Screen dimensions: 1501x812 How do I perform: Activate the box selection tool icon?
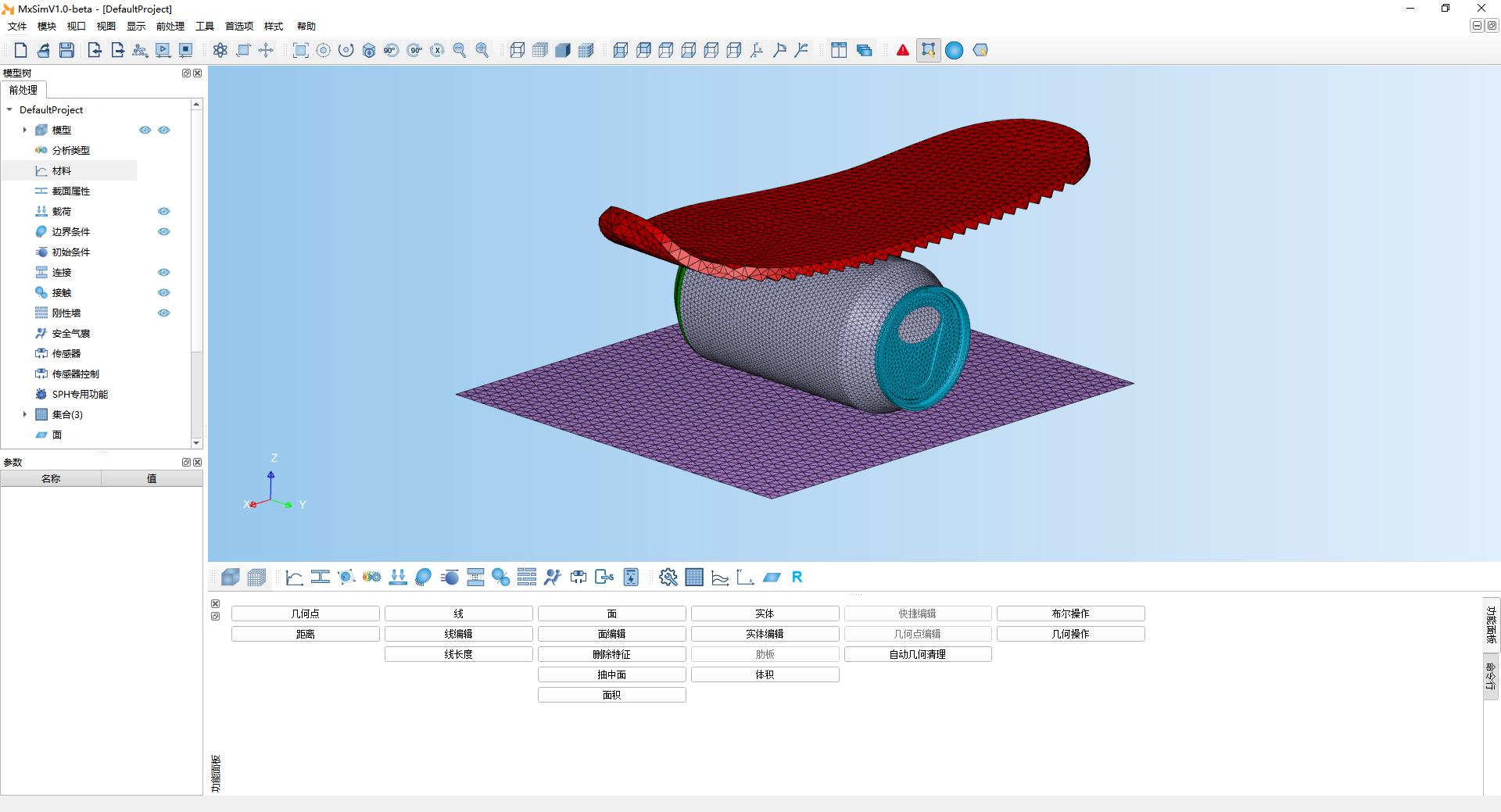(x=928, y=50)
